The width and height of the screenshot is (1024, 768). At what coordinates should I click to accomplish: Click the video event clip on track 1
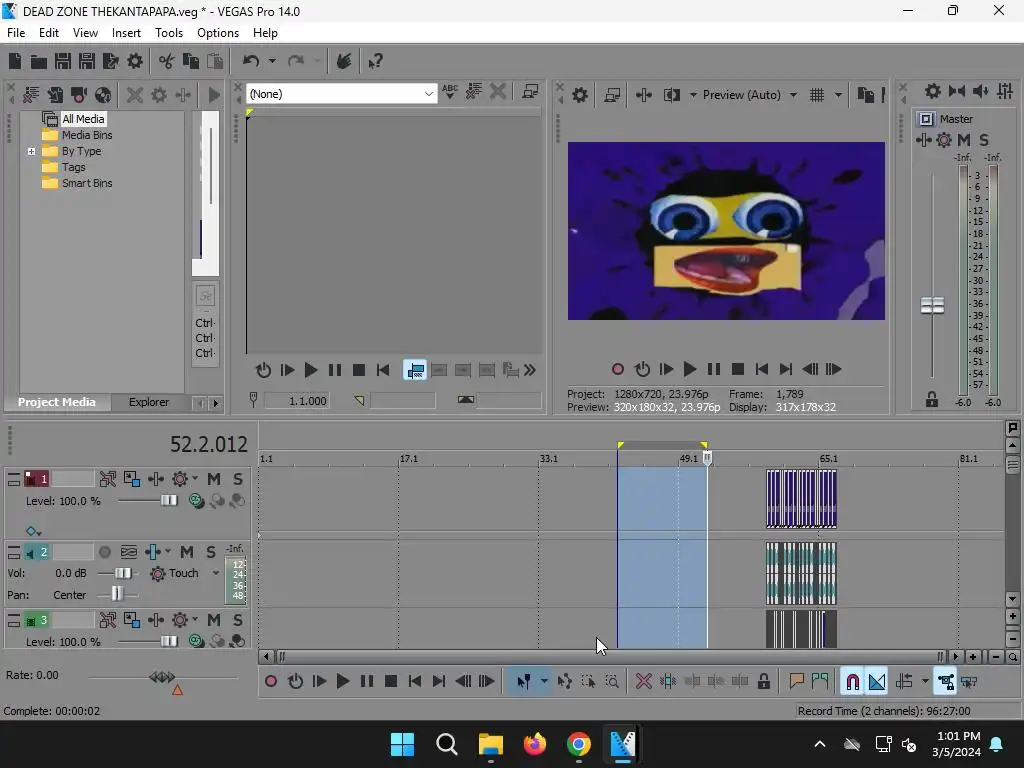pos(801,499)
